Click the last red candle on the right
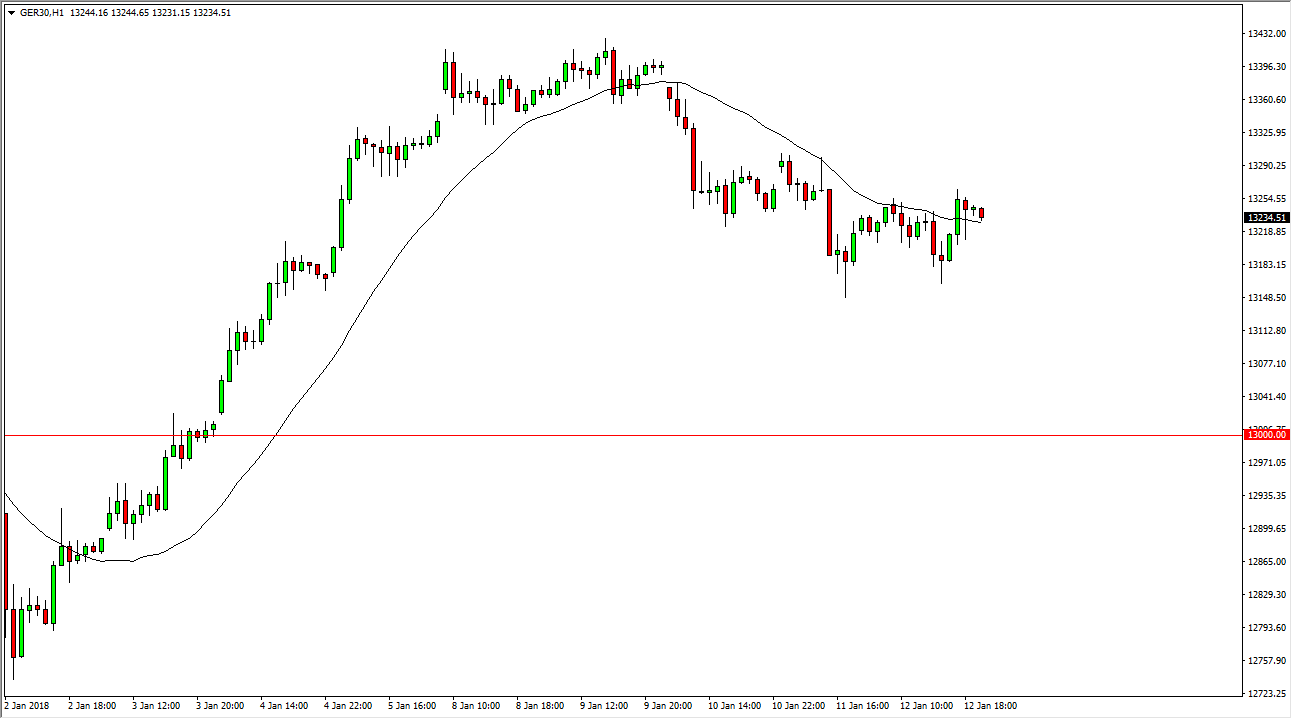The height and width of the screenshot is (719, 1292). [x=982, y=213]
